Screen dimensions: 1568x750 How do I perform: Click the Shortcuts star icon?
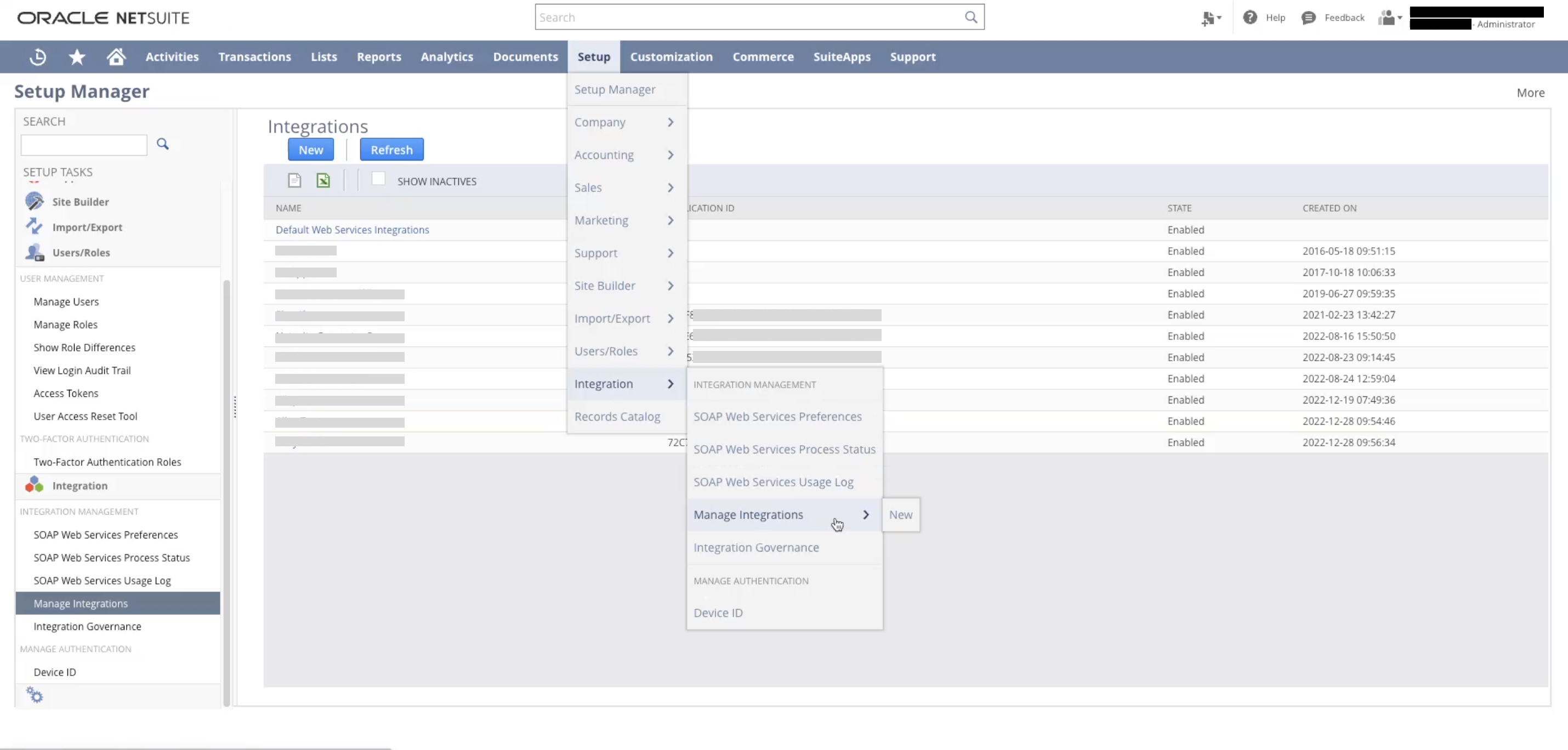coord(77,56)
